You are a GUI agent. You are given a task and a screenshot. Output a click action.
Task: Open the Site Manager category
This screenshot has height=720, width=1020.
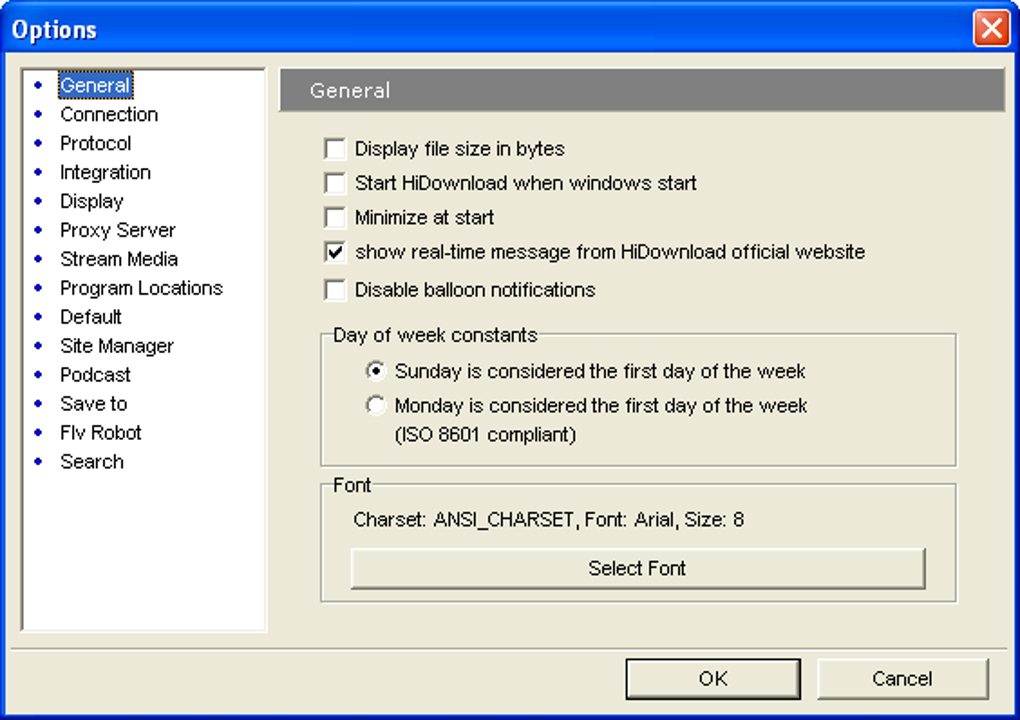tap(116, 347)
